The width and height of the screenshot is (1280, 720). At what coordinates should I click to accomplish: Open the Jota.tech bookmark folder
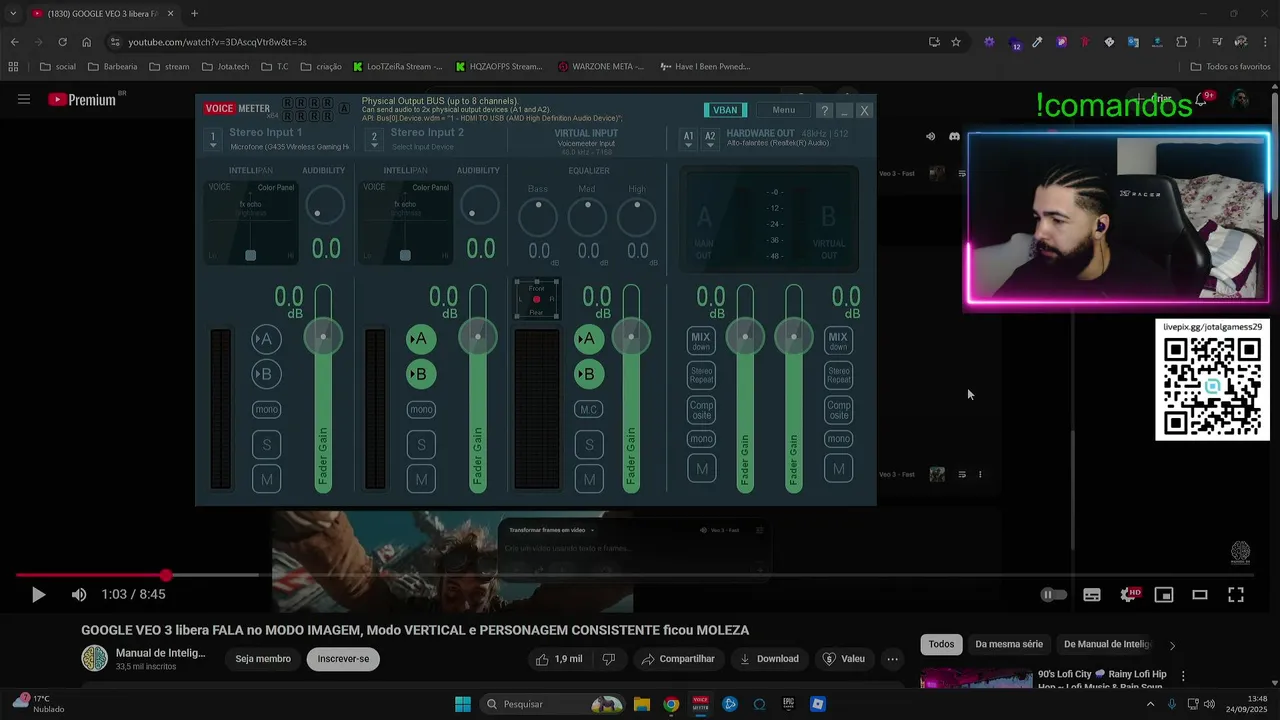[225, 67]
